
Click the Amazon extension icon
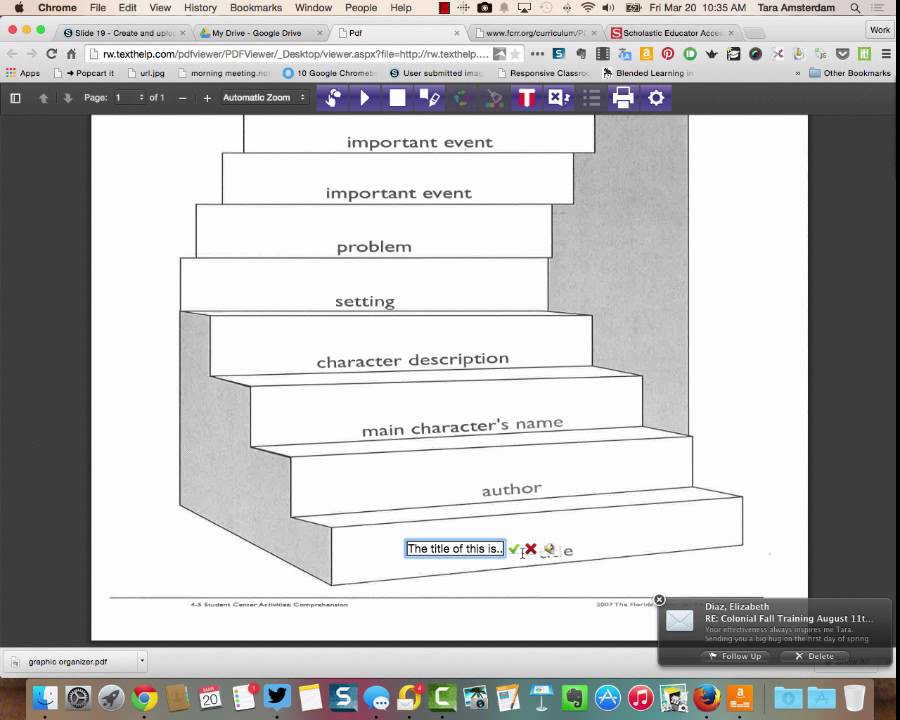[646, 54]
